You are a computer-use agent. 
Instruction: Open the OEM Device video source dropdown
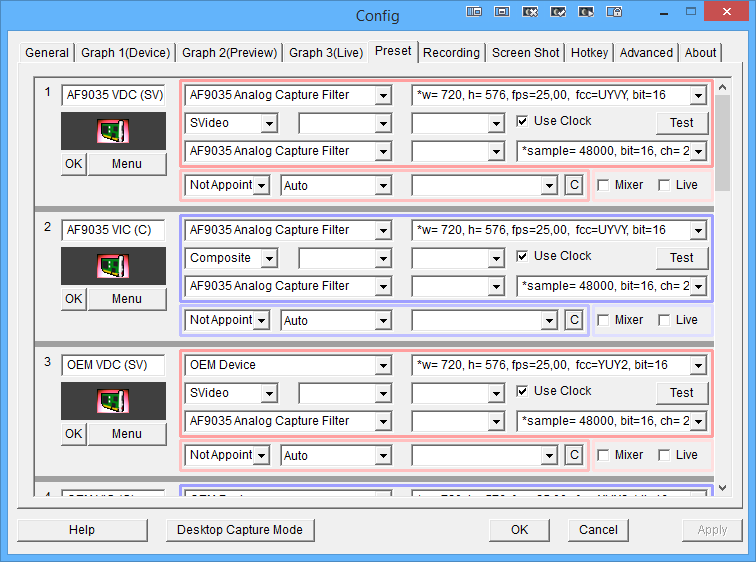tap(288, 365)
